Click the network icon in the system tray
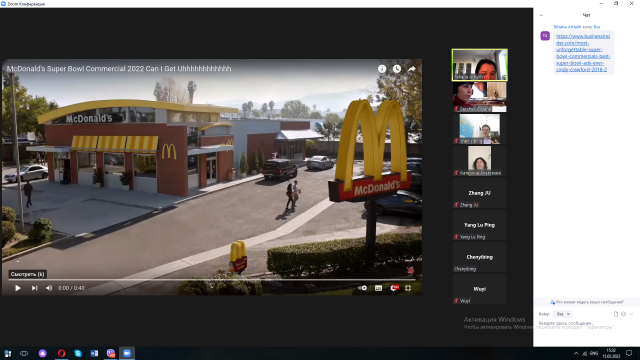 (585, 353)
